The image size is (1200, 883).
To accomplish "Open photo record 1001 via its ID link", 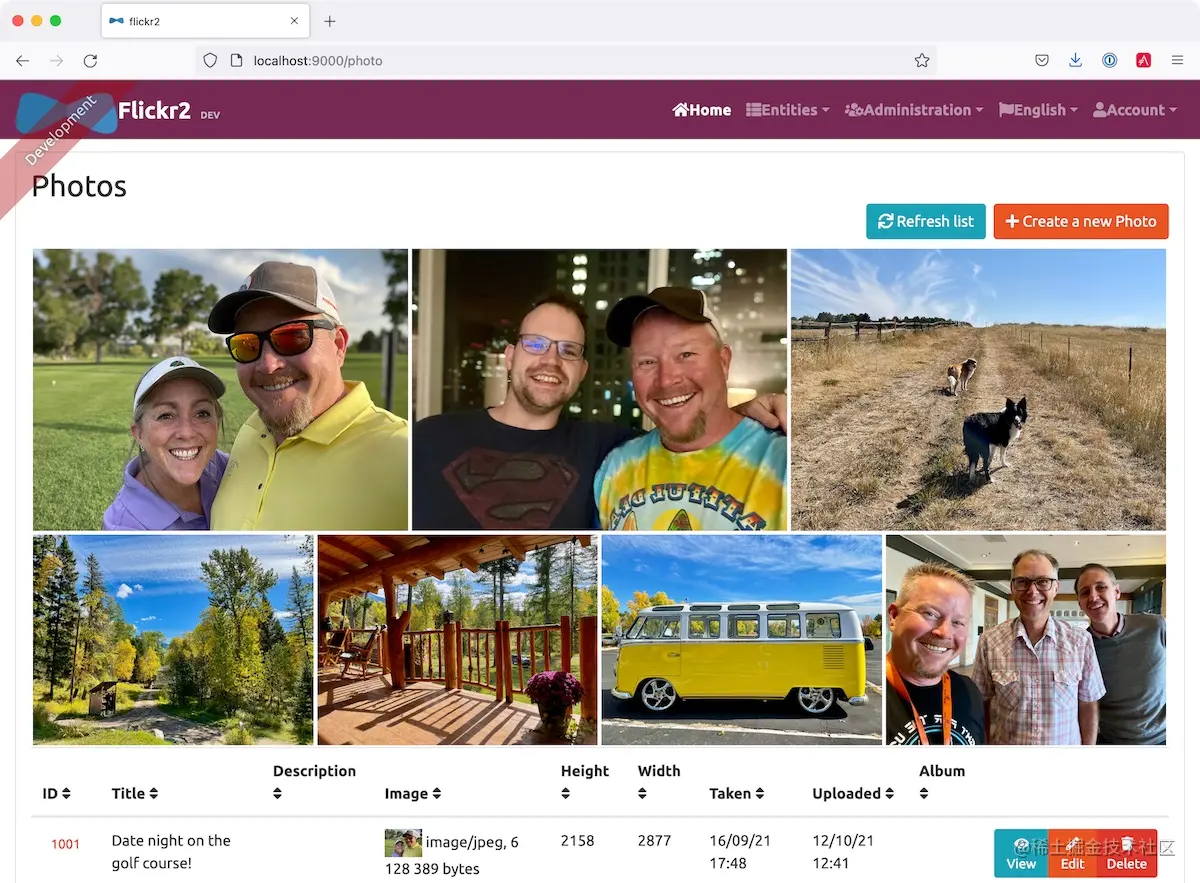I will point(65,844).
